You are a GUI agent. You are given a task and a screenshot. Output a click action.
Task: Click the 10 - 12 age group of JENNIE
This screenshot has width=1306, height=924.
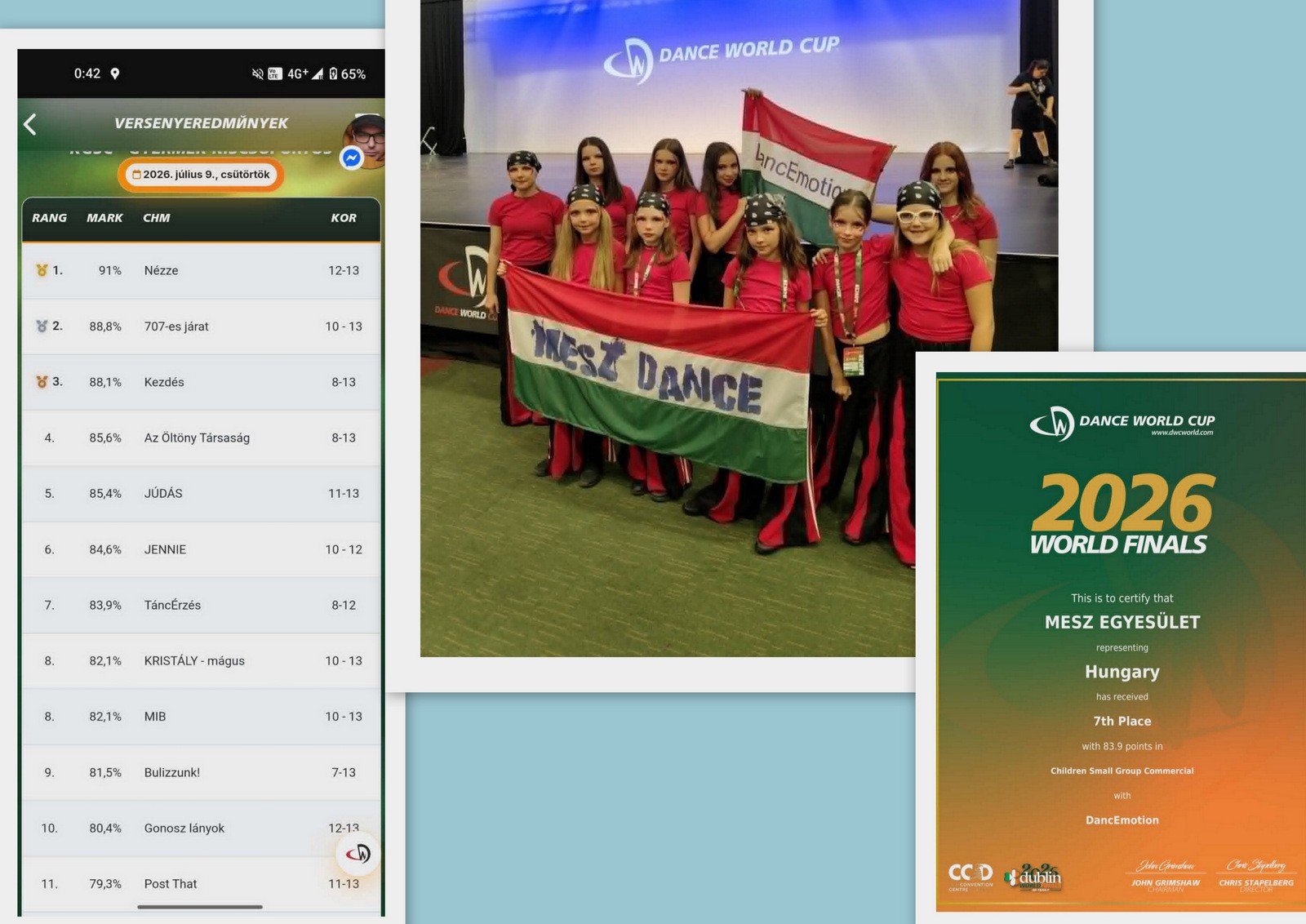pyautogui.click(x=344, y=549)
